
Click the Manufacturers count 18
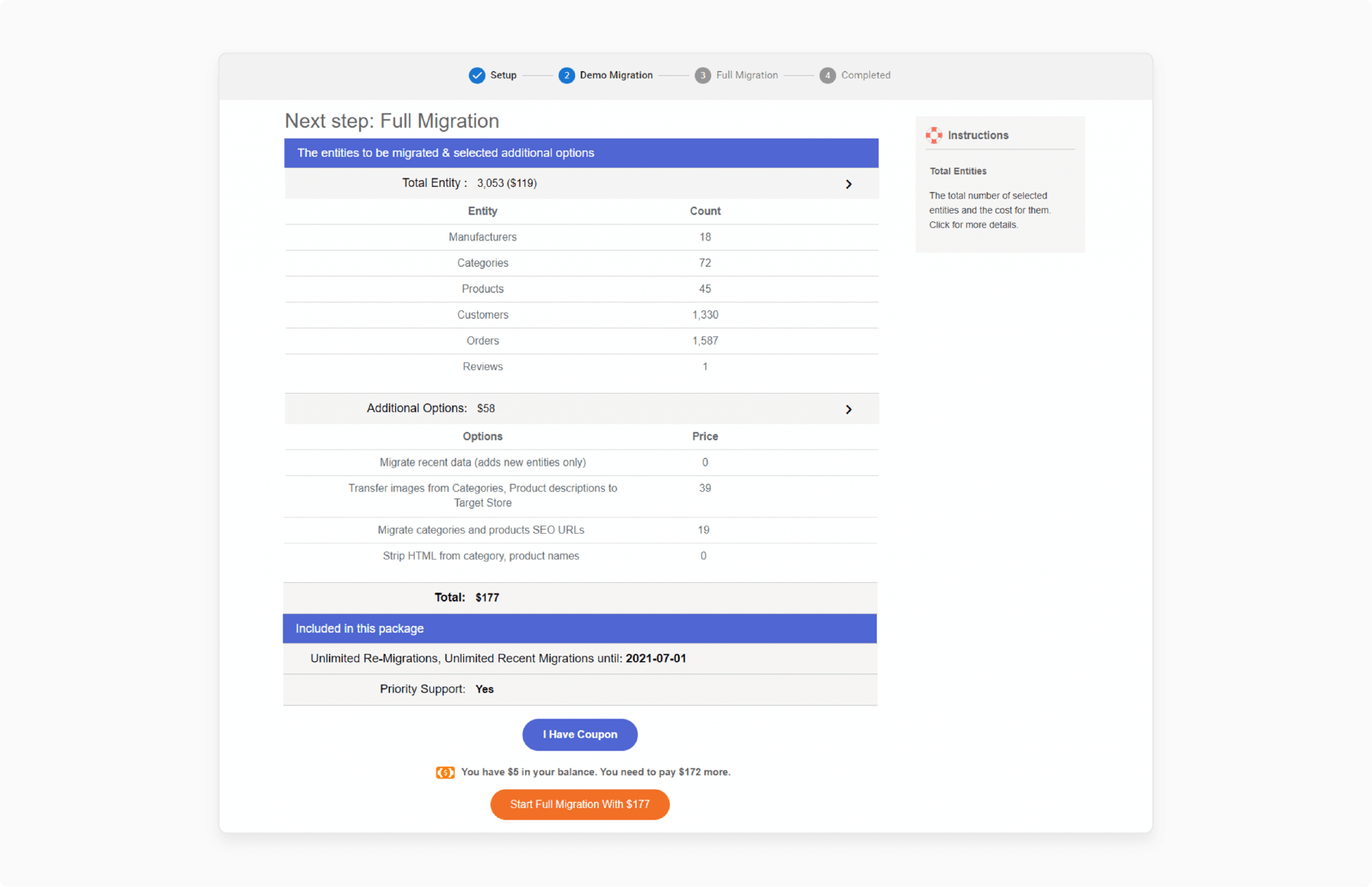(x=705, y=237)
